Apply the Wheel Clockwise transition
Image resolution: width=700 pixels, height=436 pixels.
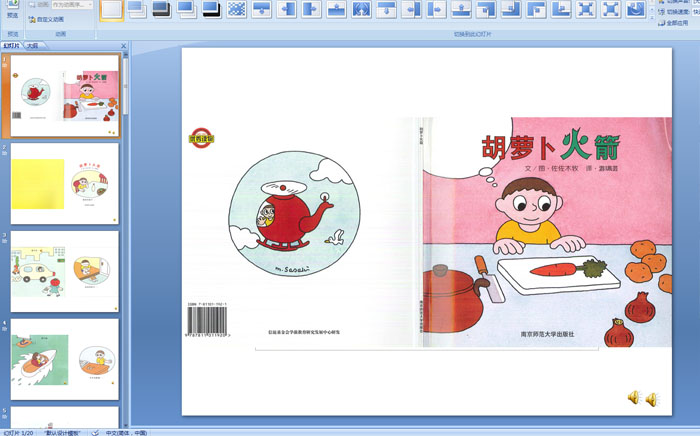(637, 9)
